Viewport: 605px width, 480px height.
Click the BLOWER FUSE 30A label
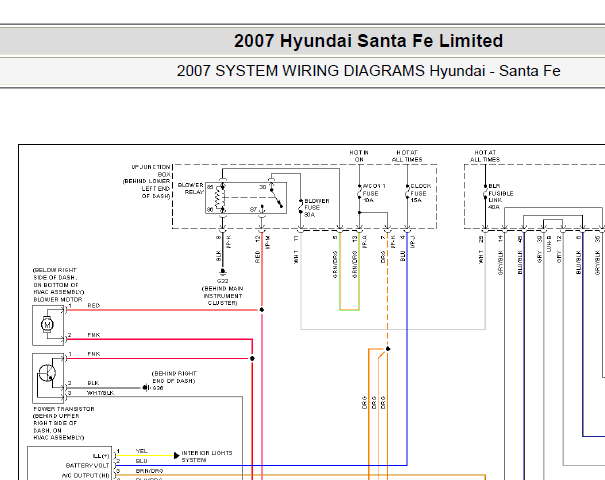pos(316,208)
